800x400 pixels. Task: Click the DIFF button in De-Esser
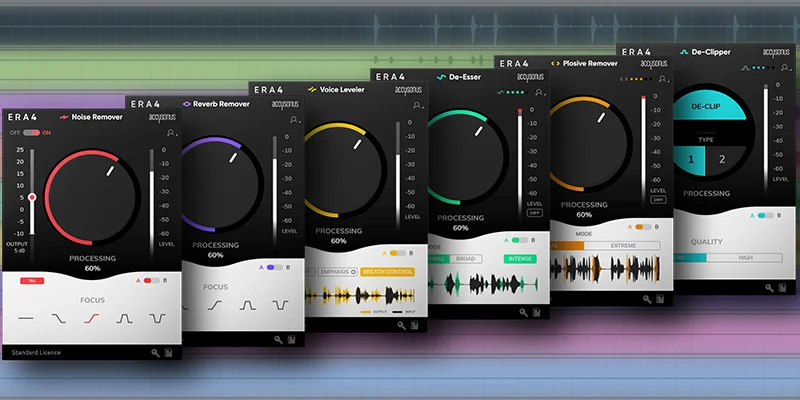[x=535, y=213]
